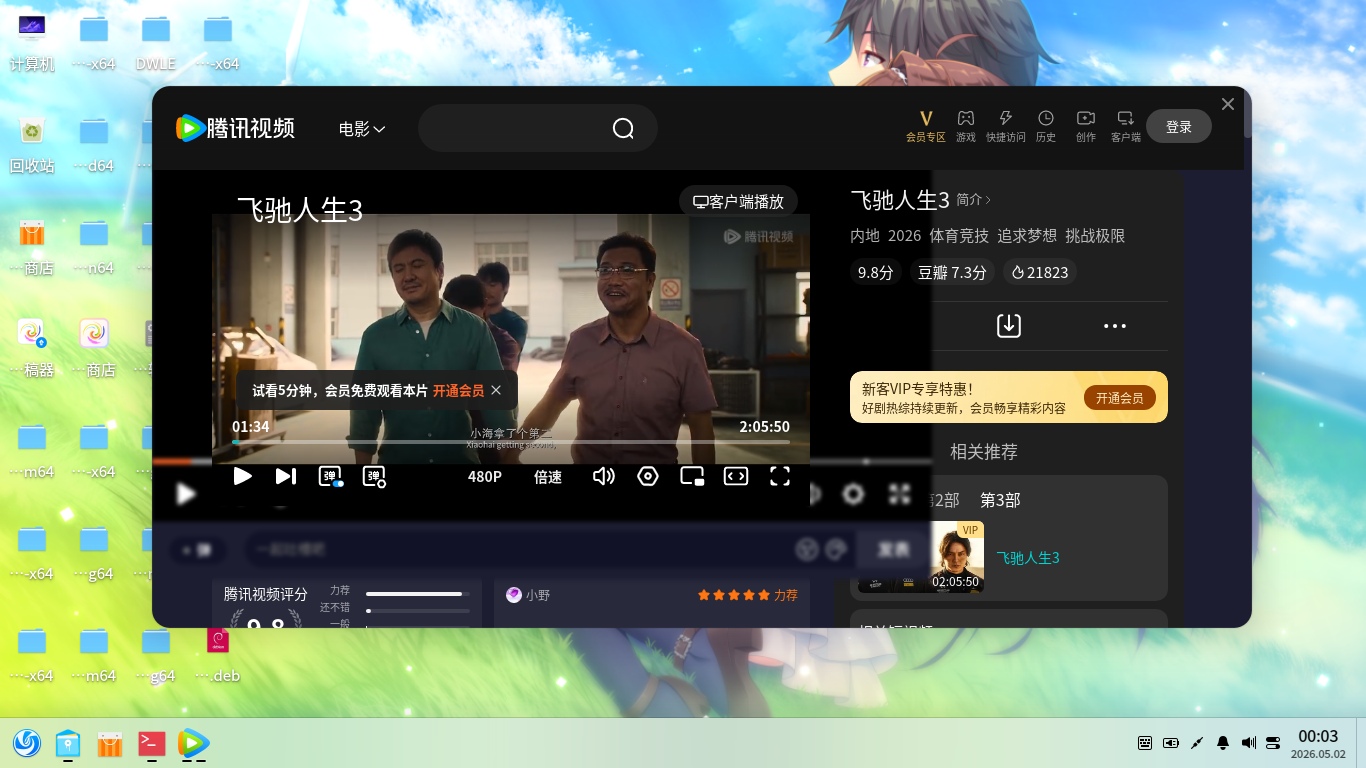Mute the video with the speaker icon

point(604,476)
